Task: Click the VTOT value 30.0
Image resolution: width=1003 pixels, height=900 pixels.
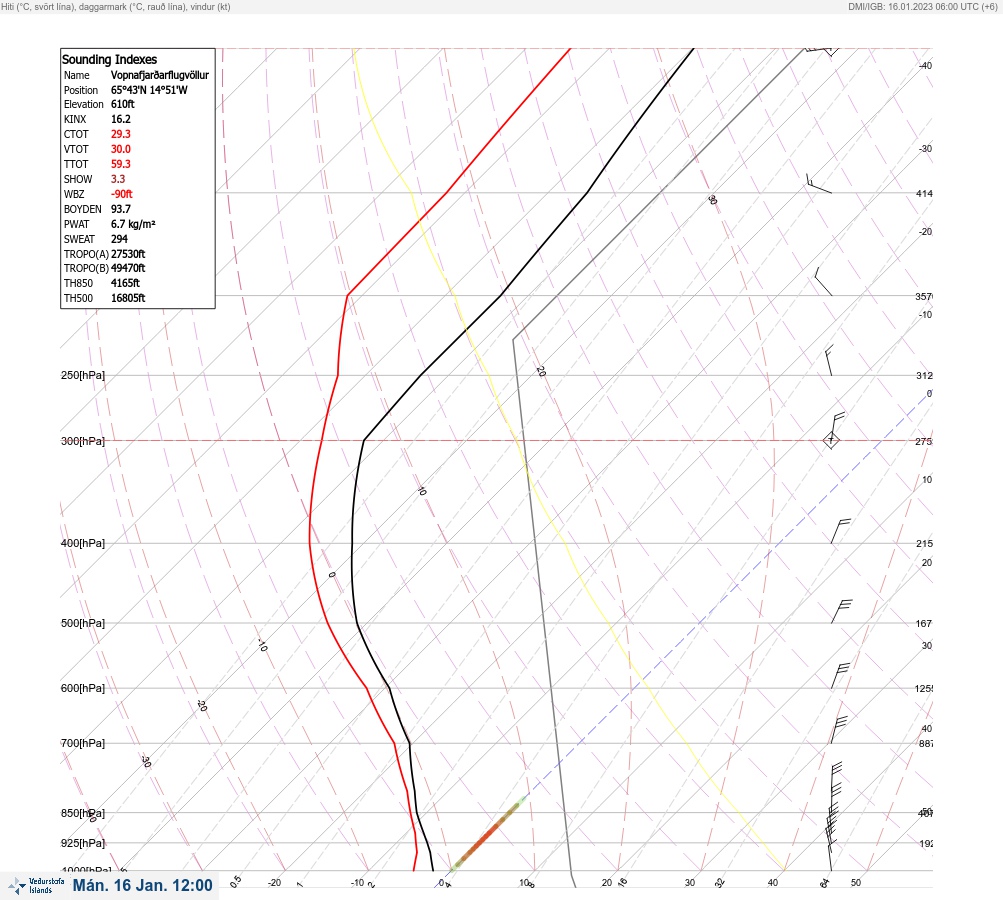Action: click(x=121, y=149)
